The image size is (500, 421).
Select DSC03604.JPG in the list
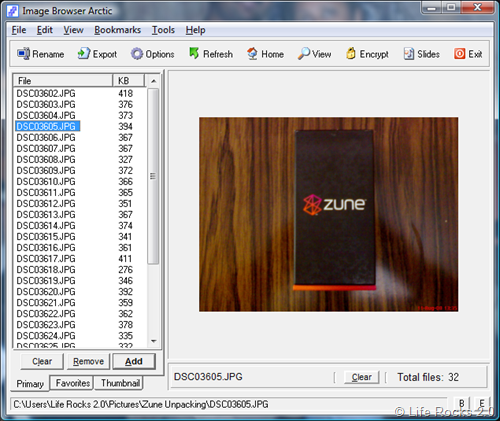coord(46,115)
